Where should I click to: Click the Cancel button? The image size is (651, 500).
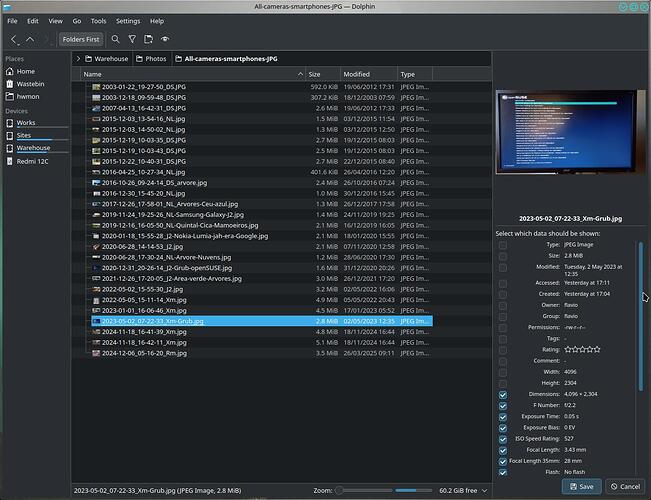coord(626,487)
